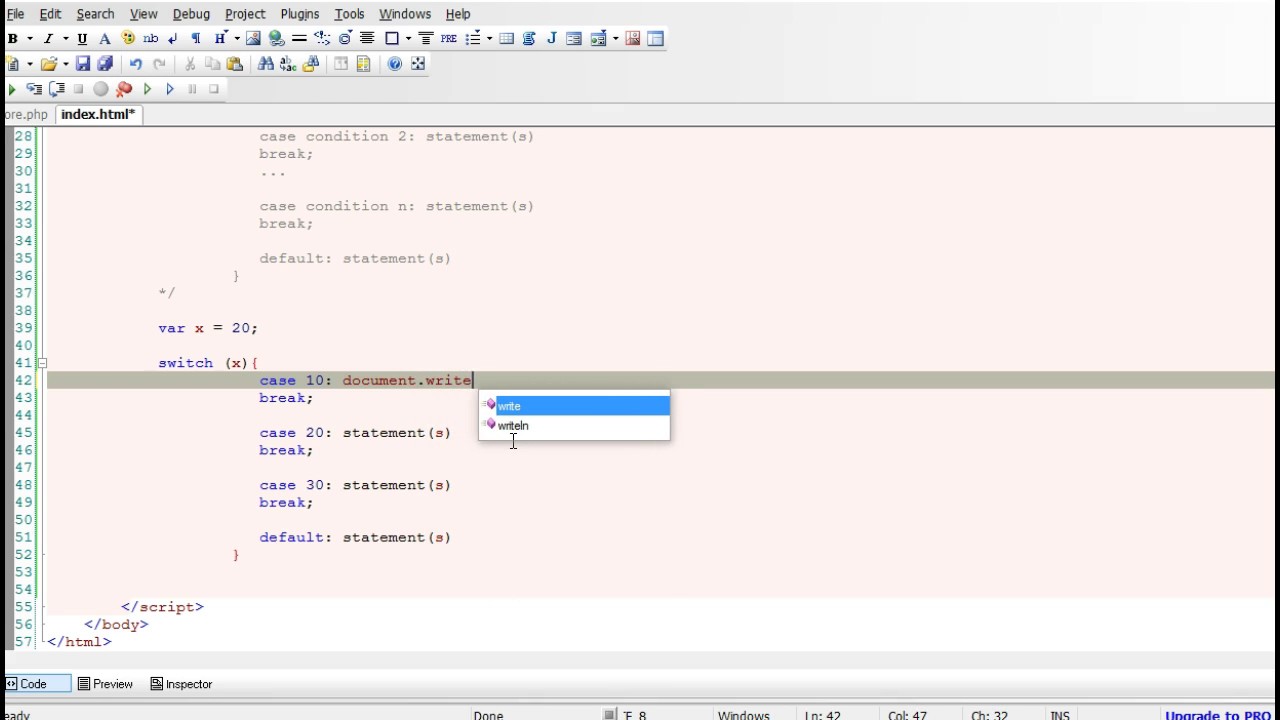Open the View menu
This screenshot has width=1280, height=720.
click(x=144, y=14)
